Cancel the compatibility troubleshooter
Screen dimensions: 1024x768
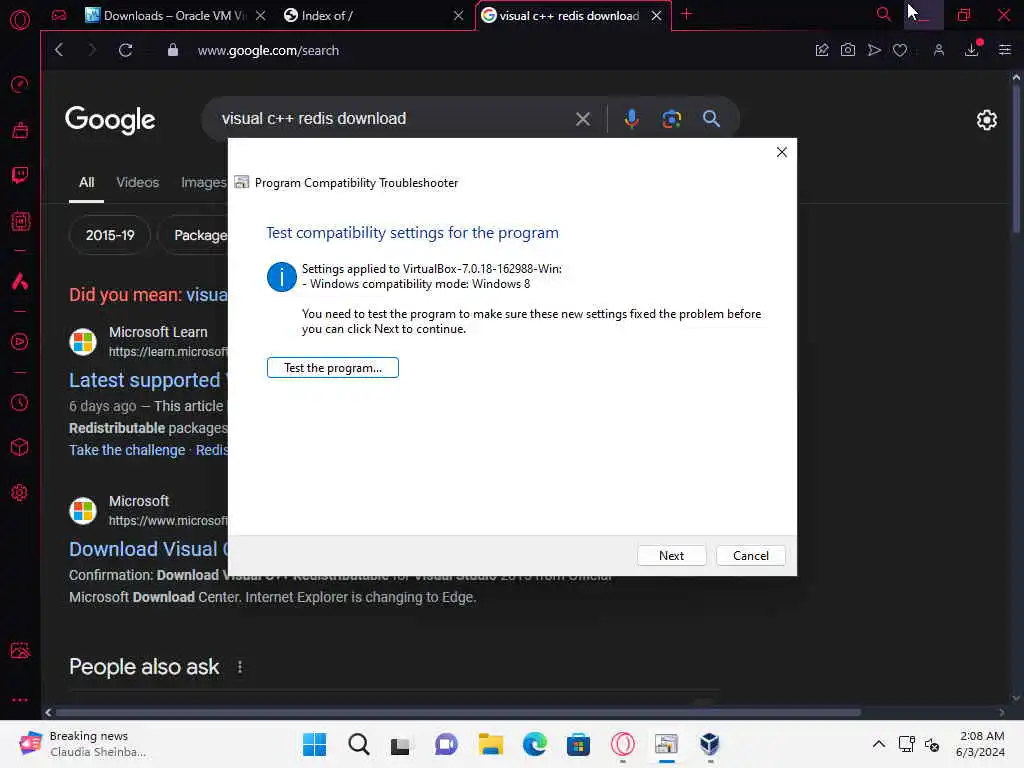click(750, 556)
